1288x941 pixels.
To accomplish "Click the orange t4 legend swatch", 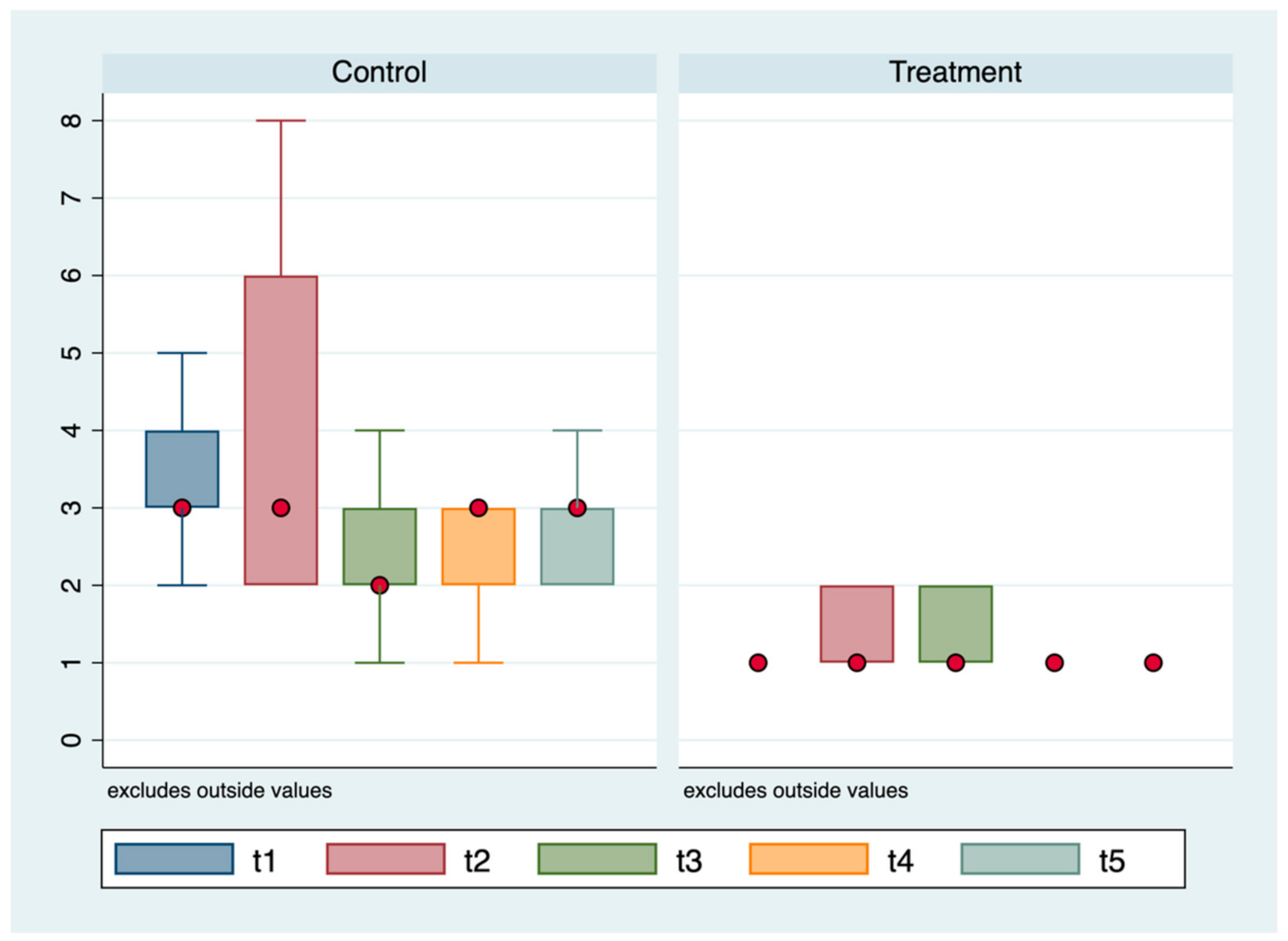I will (x=808, y=860).
